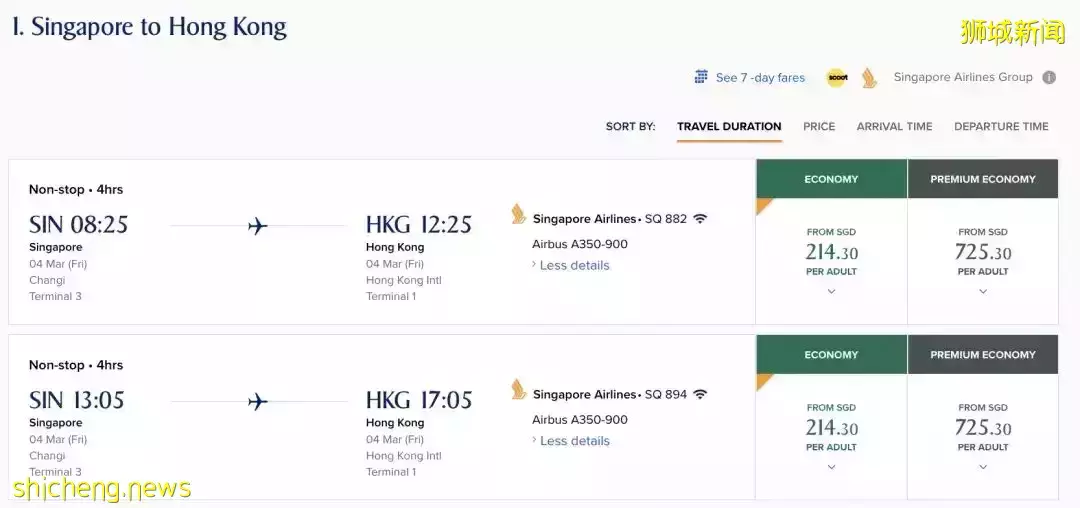Sort flights by Travel Duration
Image resolution: width=1080 pixels, height=508 pixels.
(729, 127)
